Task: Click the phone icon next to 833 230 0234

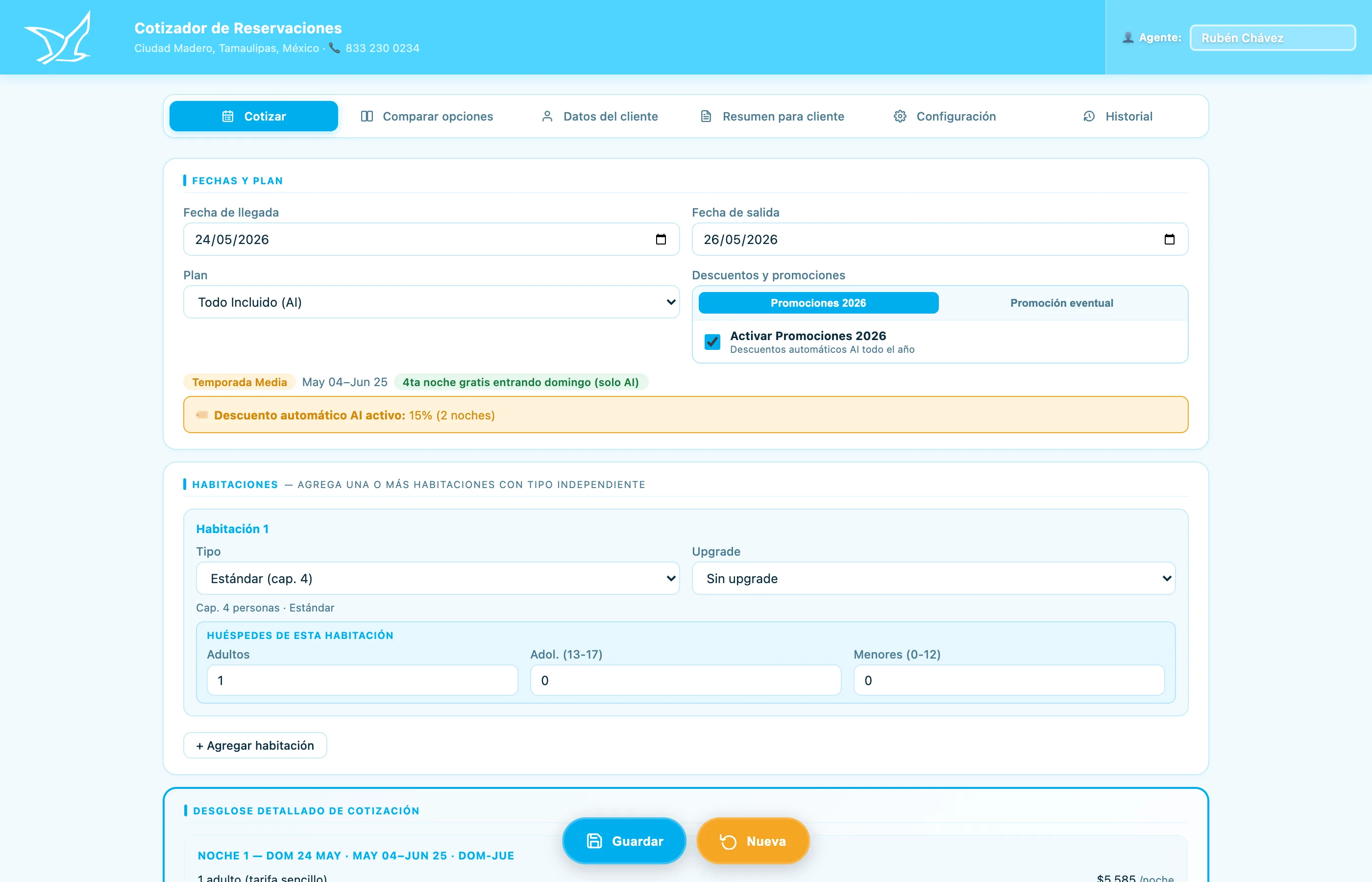Action: point(334,48)
